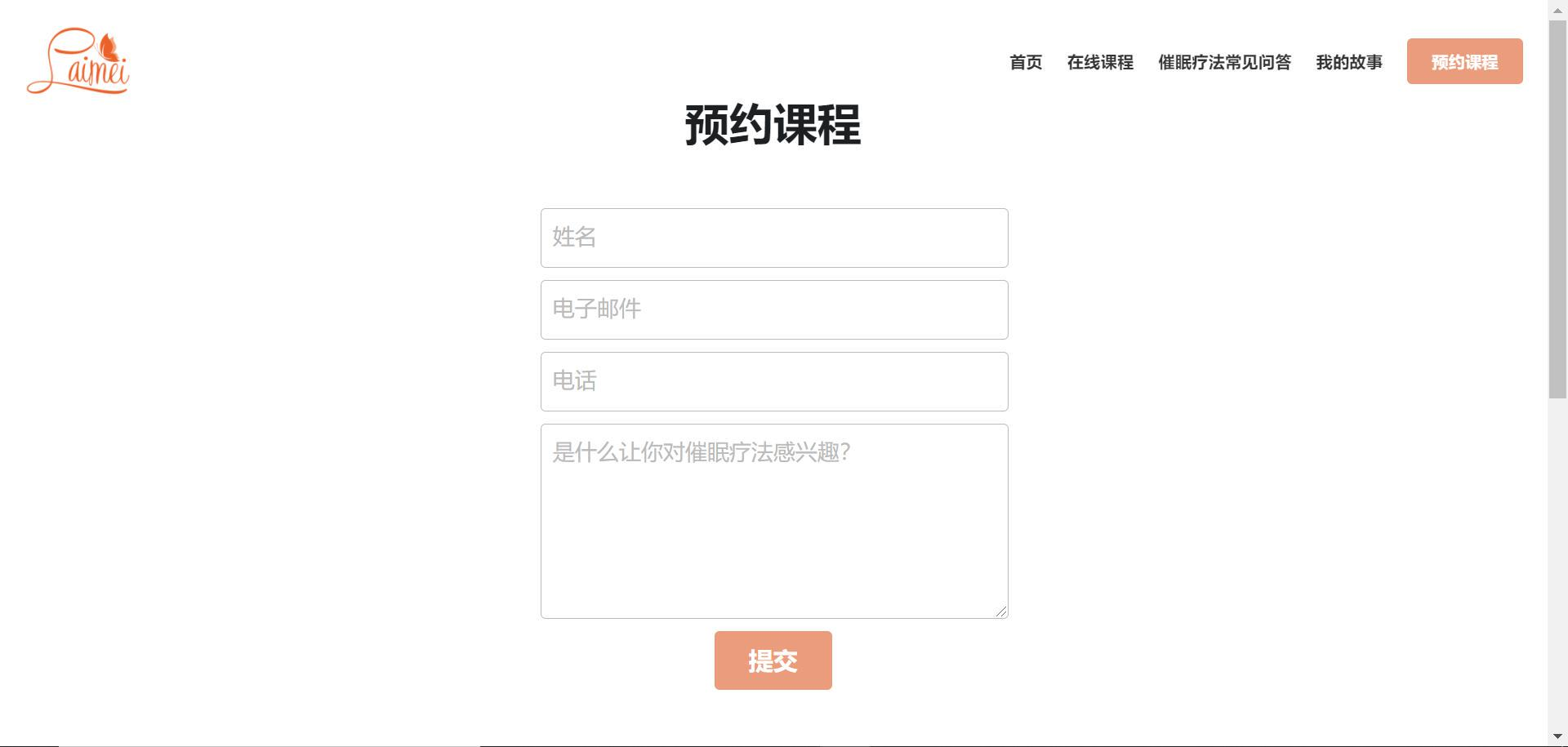Click the white header bar area
The width and height of the screenshot is (1568, 747).
click(x=490, y=49)
